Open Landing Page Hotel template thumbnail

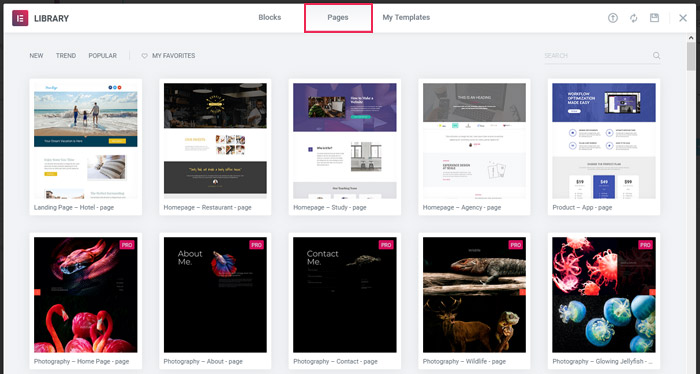pos(86,141)
